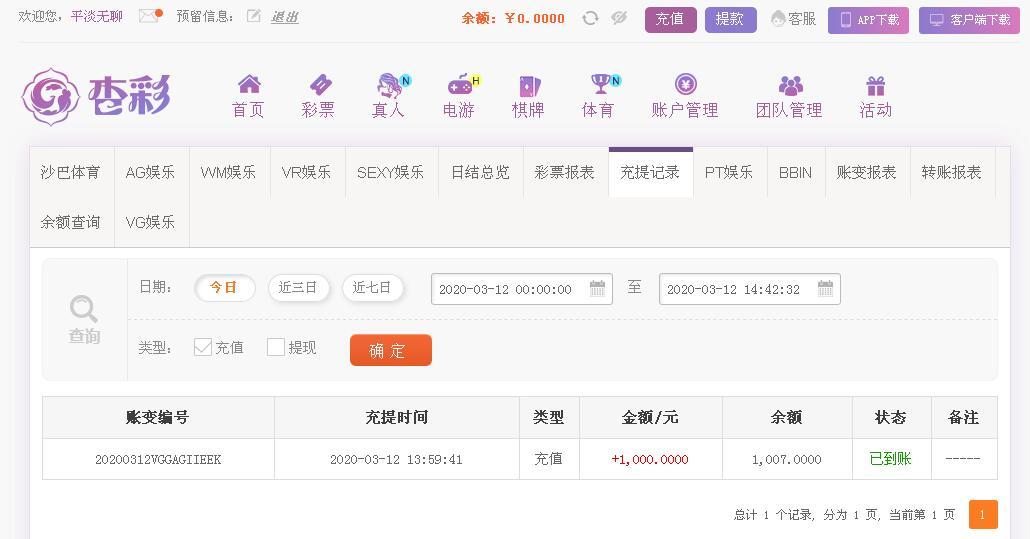
Task: Switch to 账变报表 tab
Action: (867, 173)
